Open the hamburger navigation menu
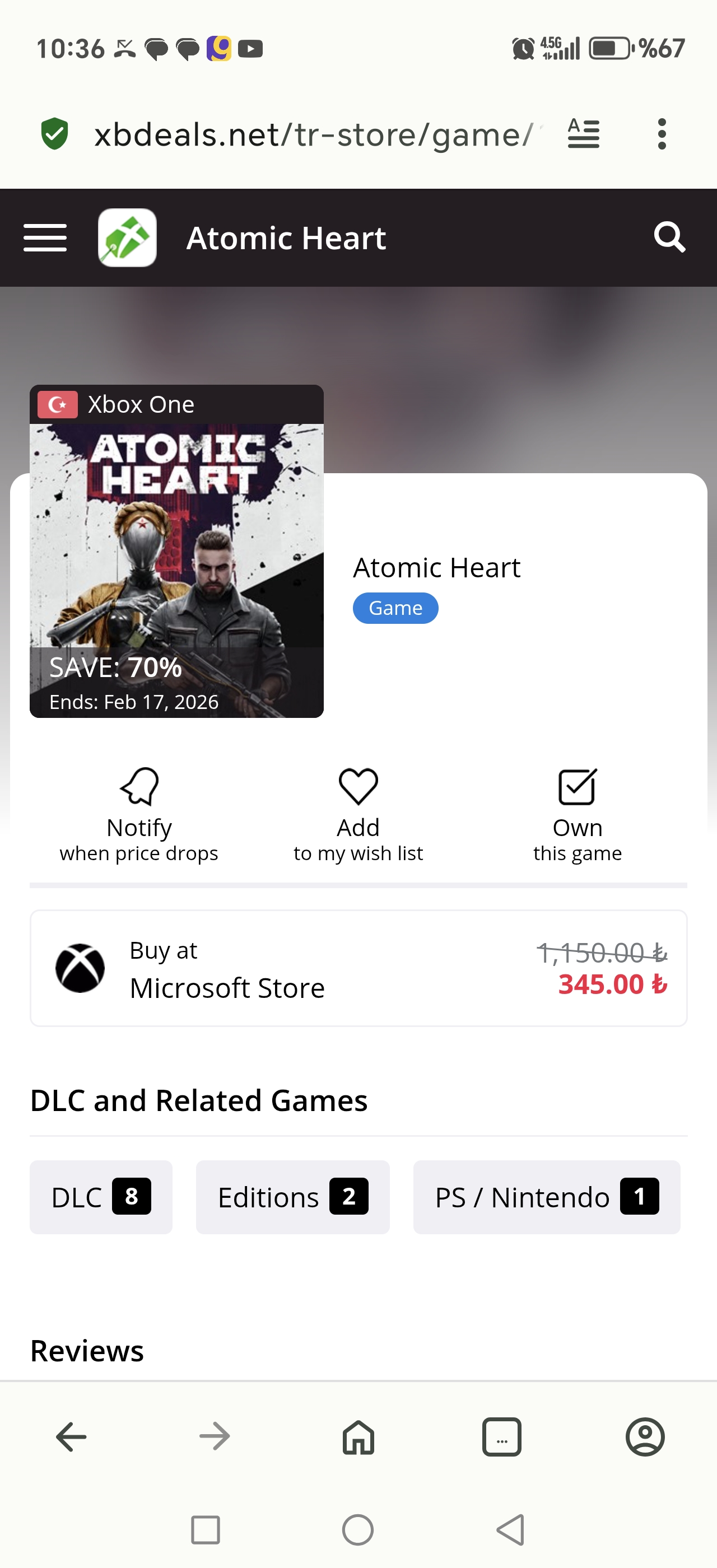 (x=45, y=237)
